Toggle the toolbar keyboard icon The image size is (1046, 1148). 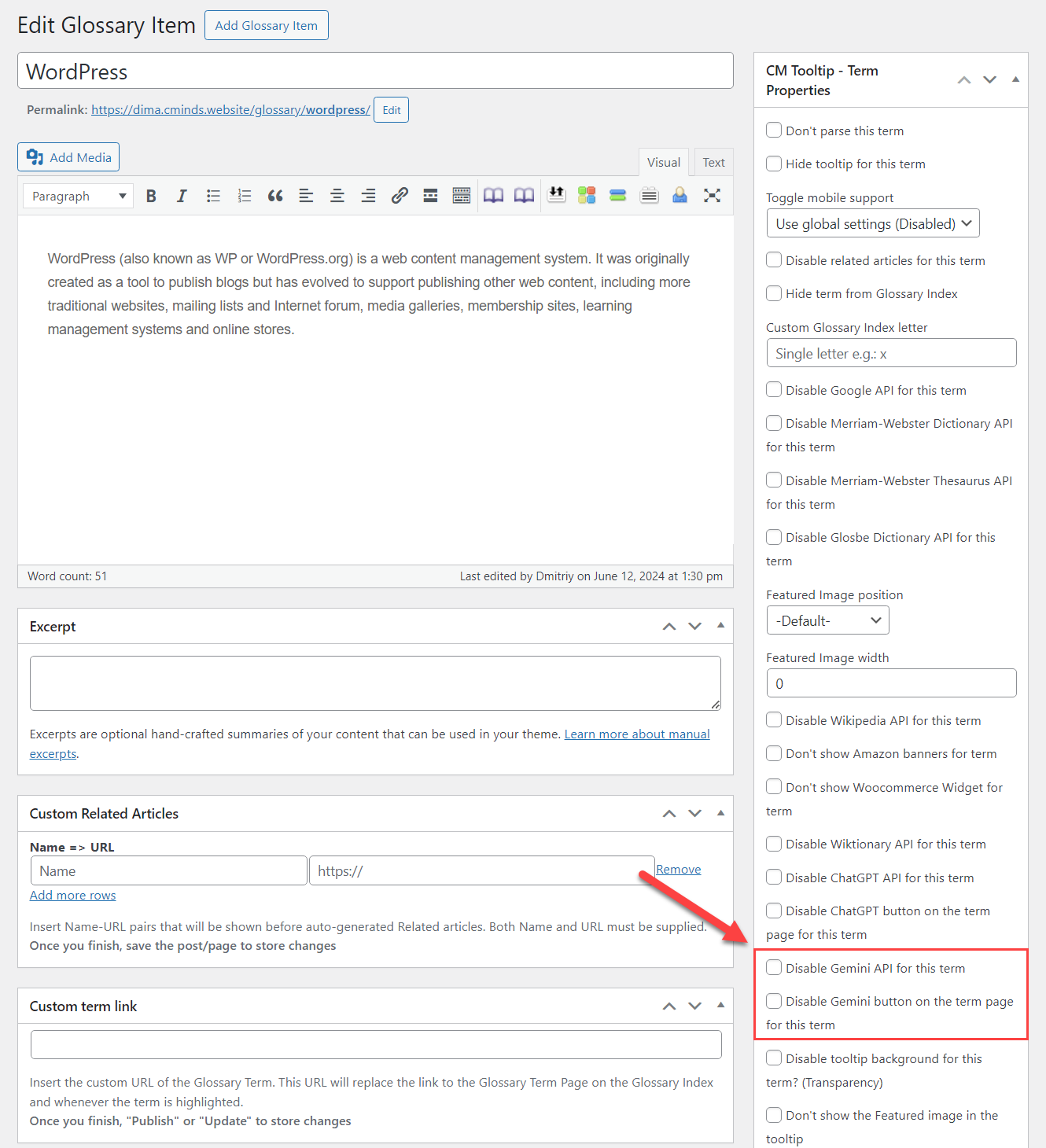click(462, 196)
